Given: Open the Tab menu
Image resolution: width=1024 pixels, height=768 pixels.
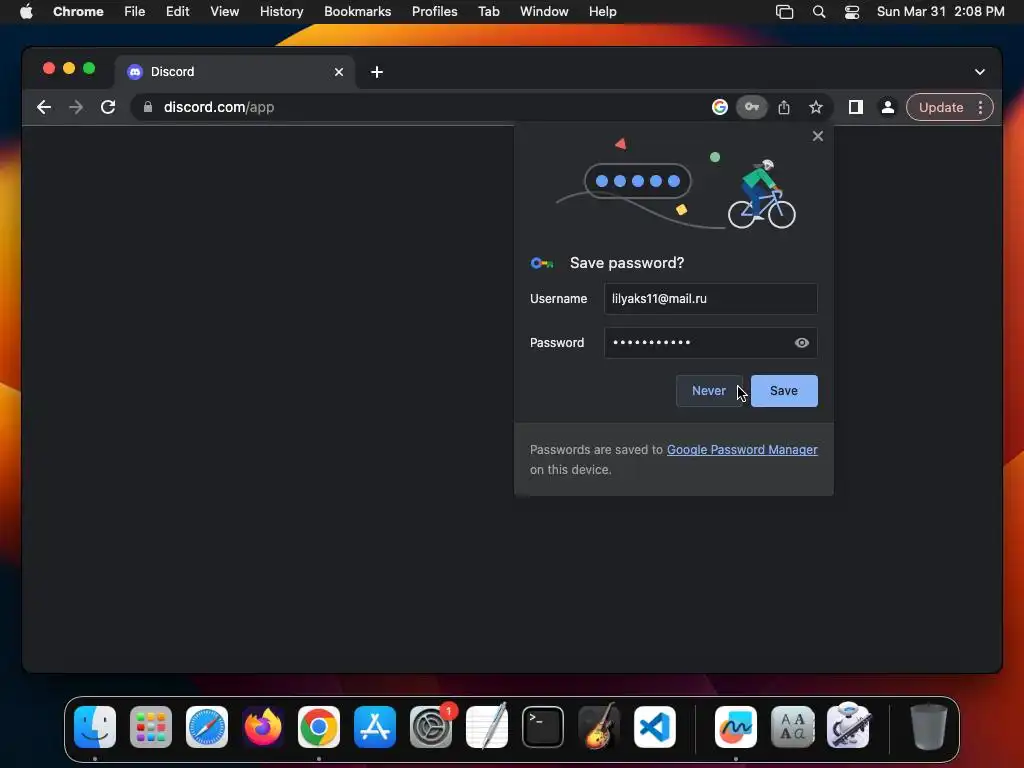Looking at the screenshot, I should pyautogui.click(x=488, y=12).
